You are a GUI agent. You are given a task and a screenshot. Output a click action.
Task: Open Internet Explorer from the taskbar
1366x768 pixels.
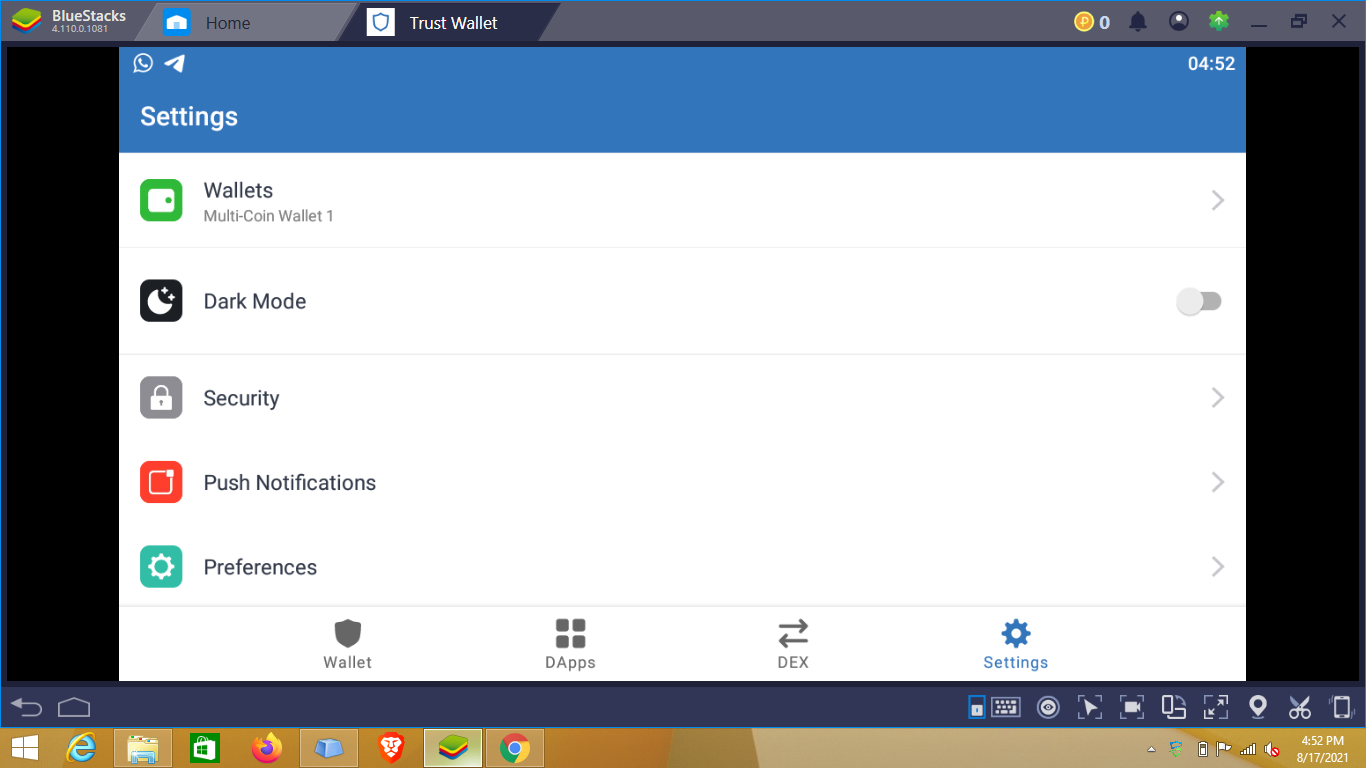tap(81, 748)
